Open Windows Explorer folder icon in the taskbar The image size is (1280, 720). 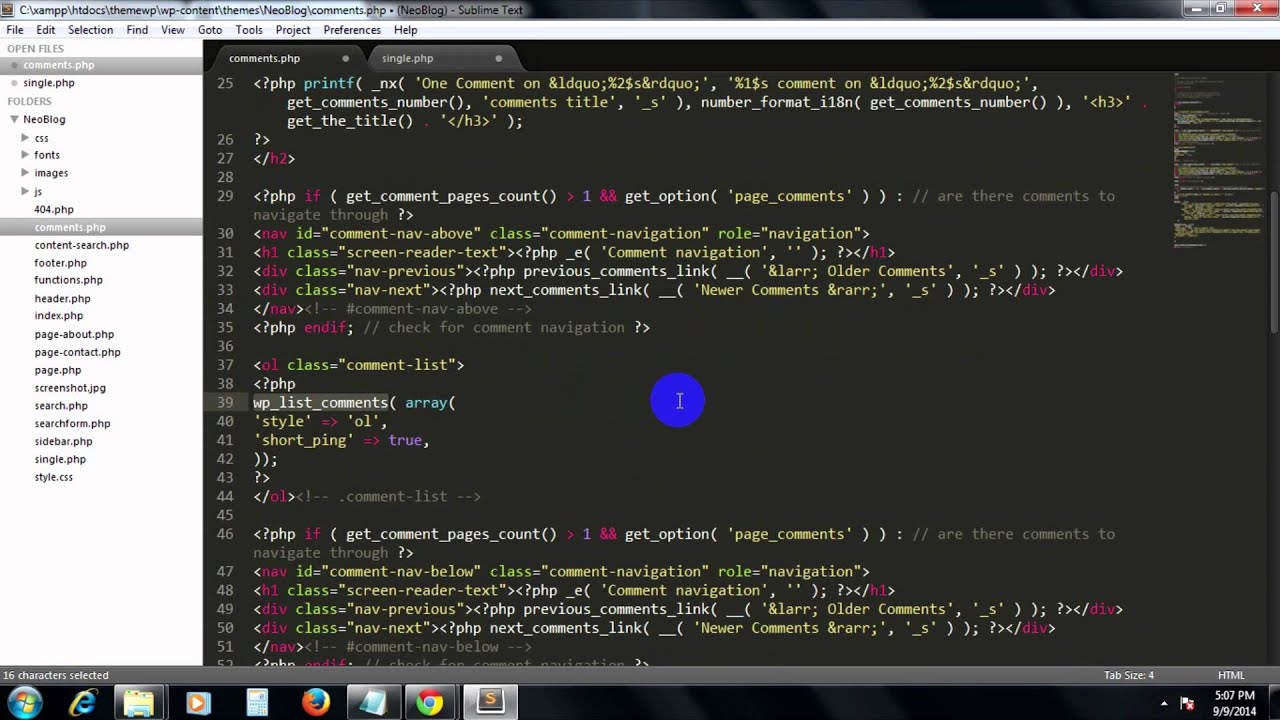click(x=140, y=703)
